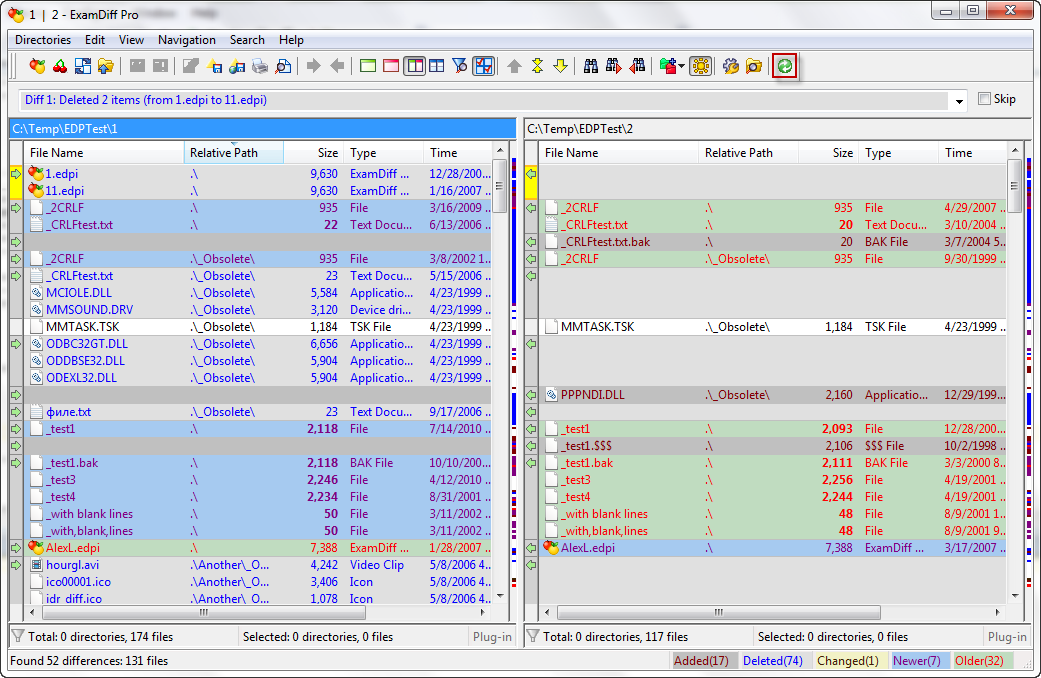
Task: Click the left pane horizontal scrollbar thumb
Action: [204, 612]
